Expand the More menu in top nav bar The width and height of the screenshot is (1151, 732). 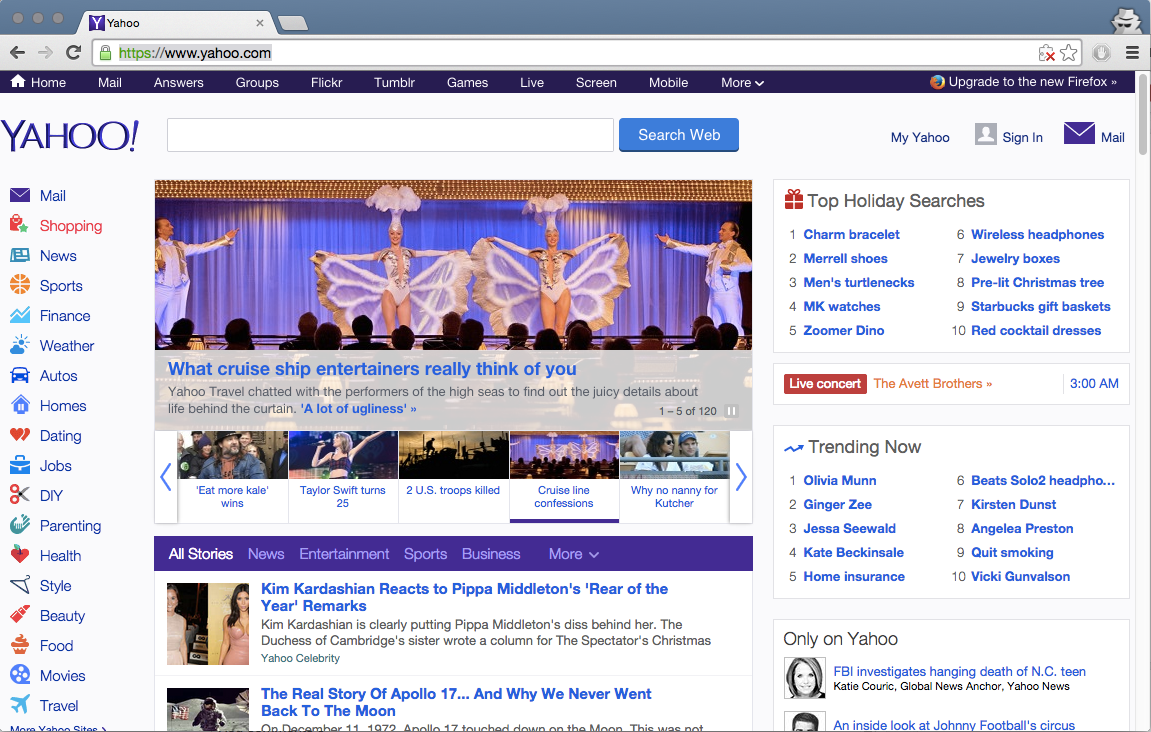pos(742,82)
